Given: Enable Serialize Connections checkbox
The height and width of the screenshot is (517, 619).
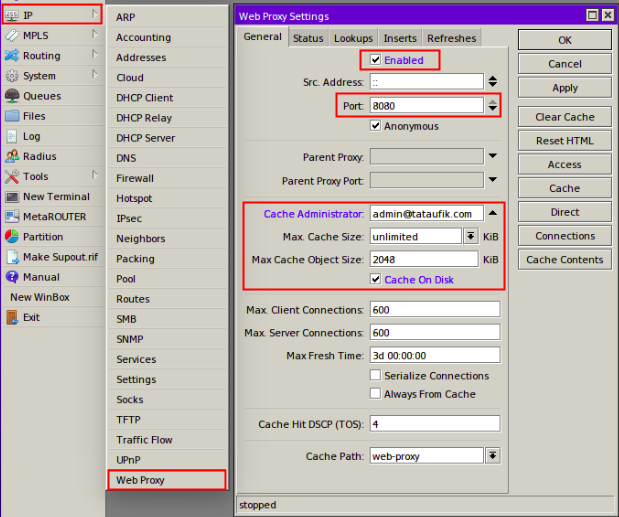Looking at the screenshot, I should point(375,375).
